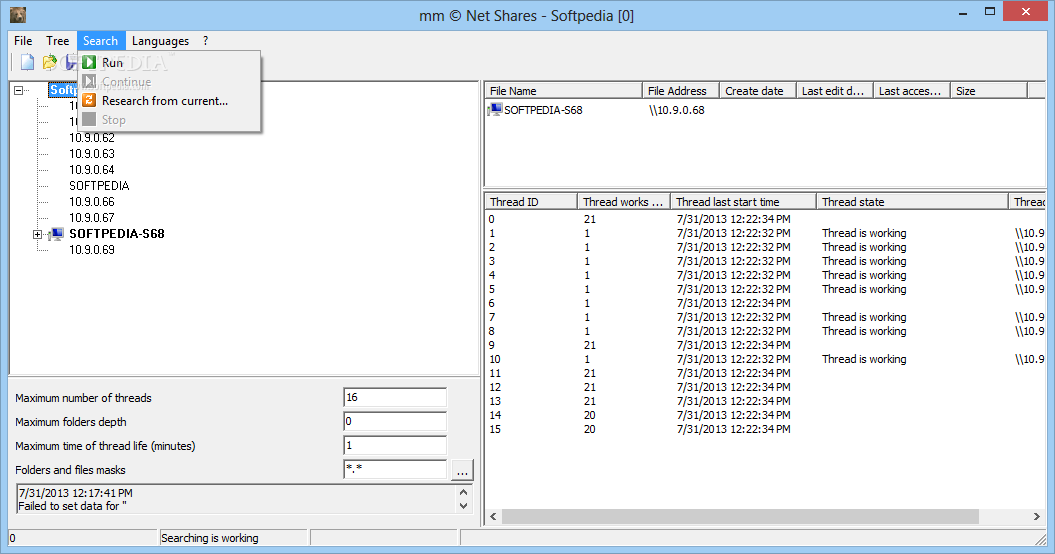Sort by Last access column header
Image resolution: width=1055 pixels, height=554 pixels.
point(912,91)
